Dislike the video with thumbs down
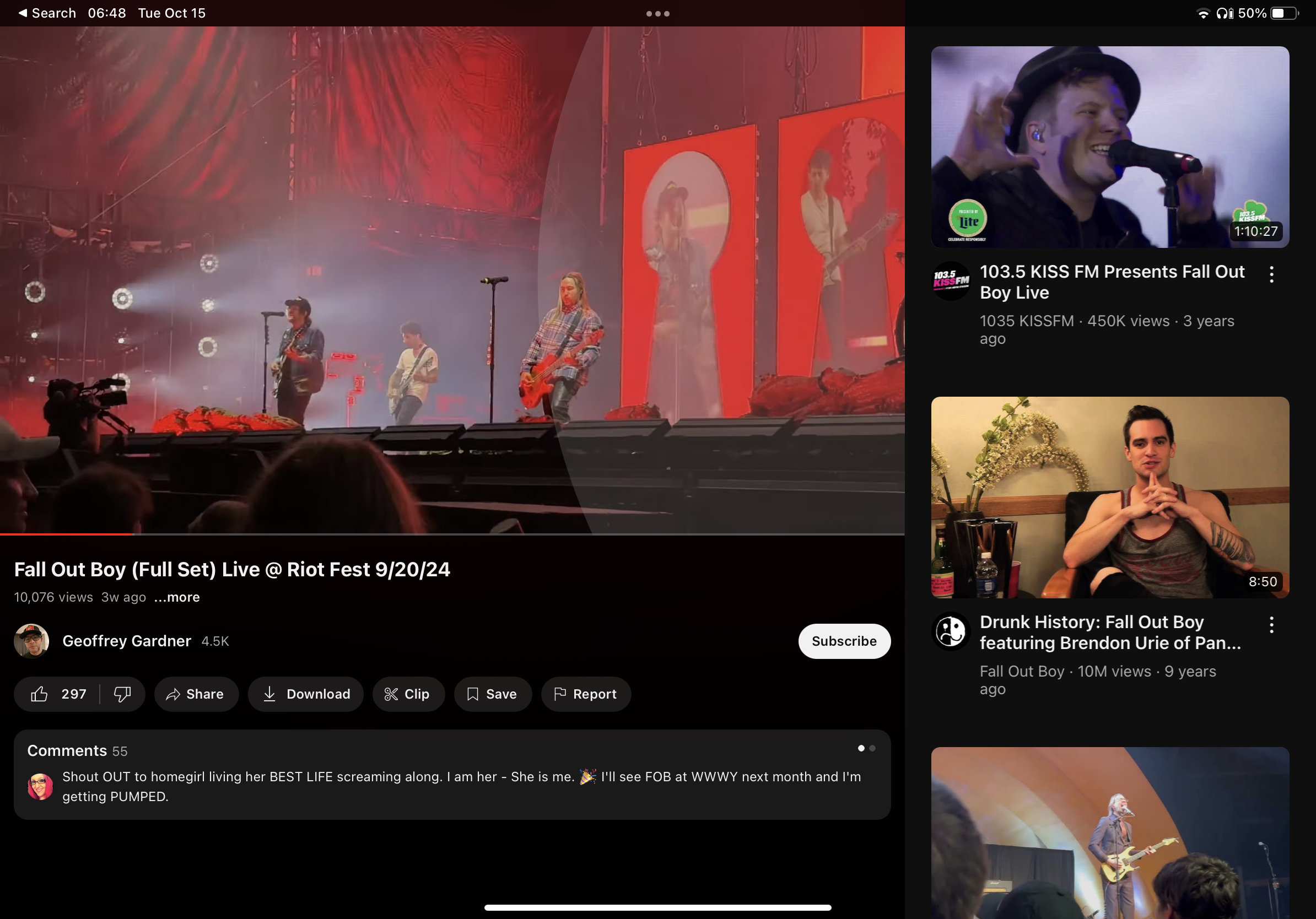 click(122, 694)
